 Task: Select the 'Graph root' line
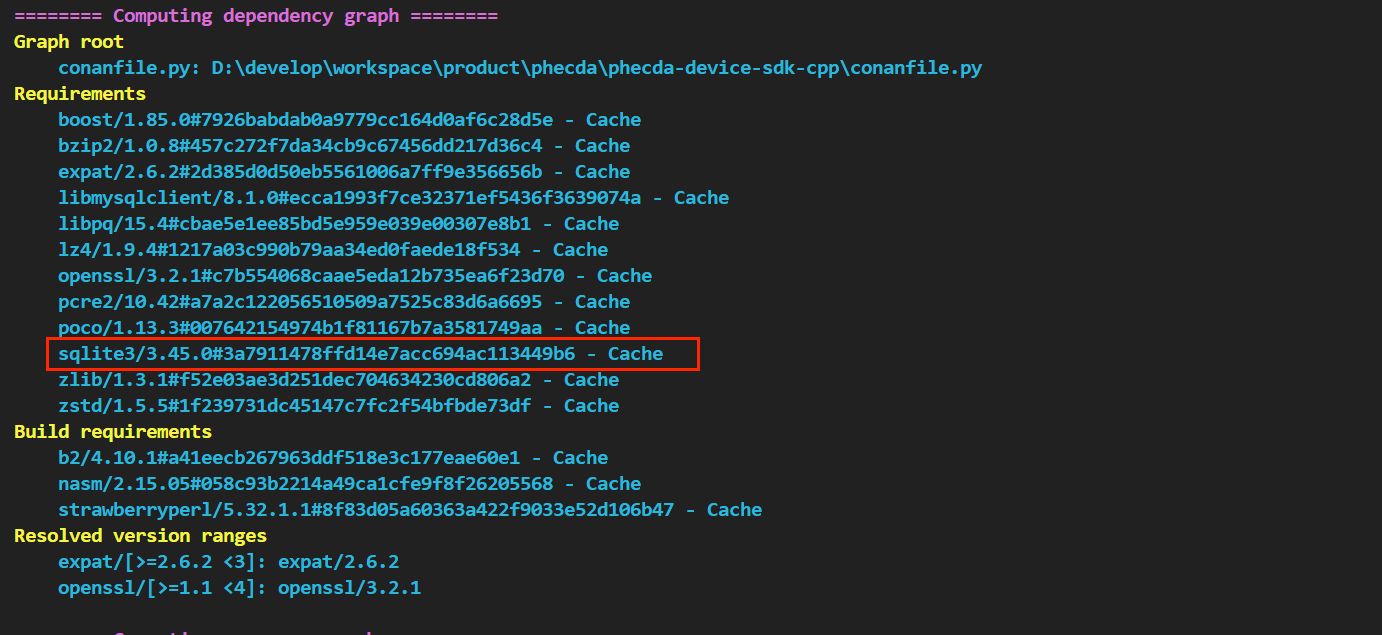tap(69, 42)
